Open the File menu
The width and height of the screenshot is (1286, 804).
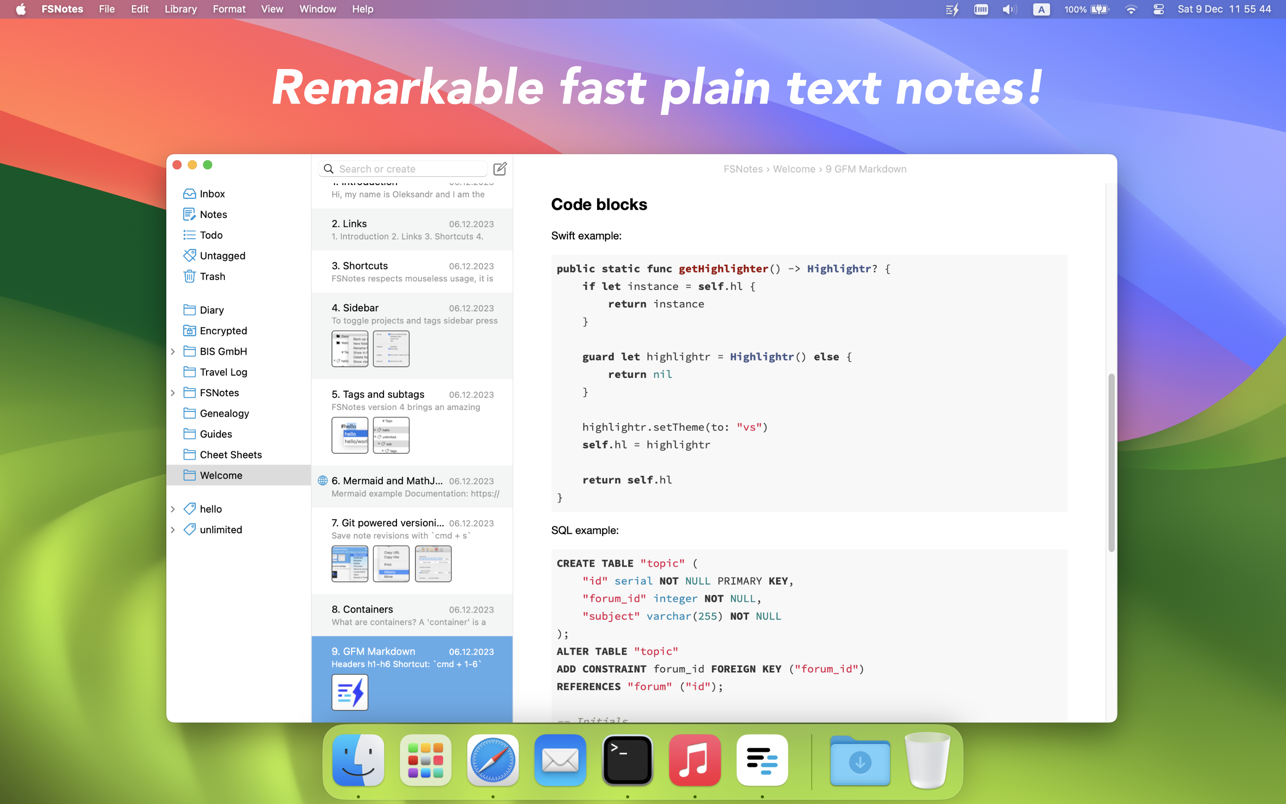point(106,9)
